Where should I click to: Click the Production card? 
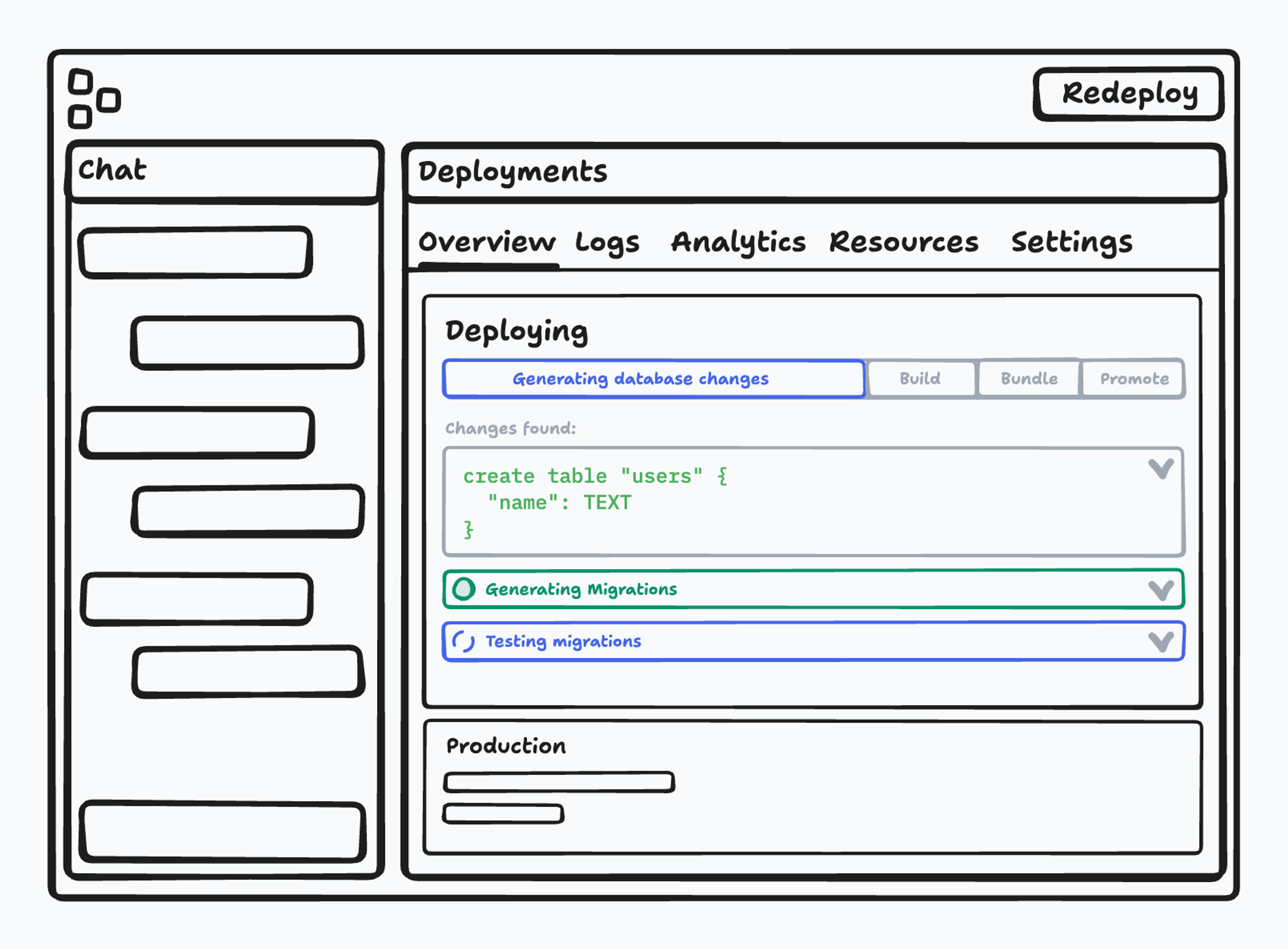pyautogui.click(x=812, y=788)
